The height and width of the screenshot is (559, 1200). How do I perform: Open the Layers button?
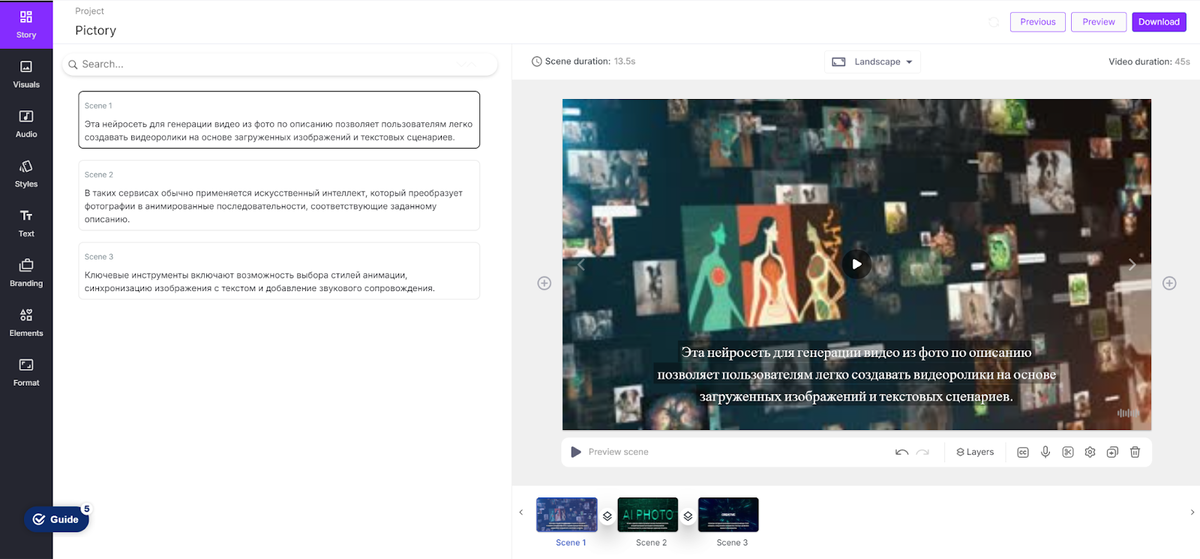(x=975, y=452)
